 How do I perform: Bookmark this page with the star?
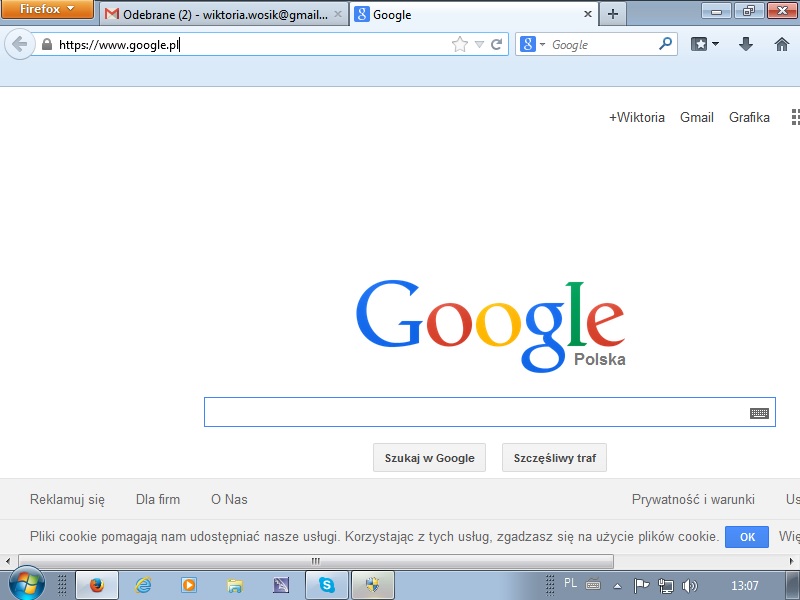460,44
